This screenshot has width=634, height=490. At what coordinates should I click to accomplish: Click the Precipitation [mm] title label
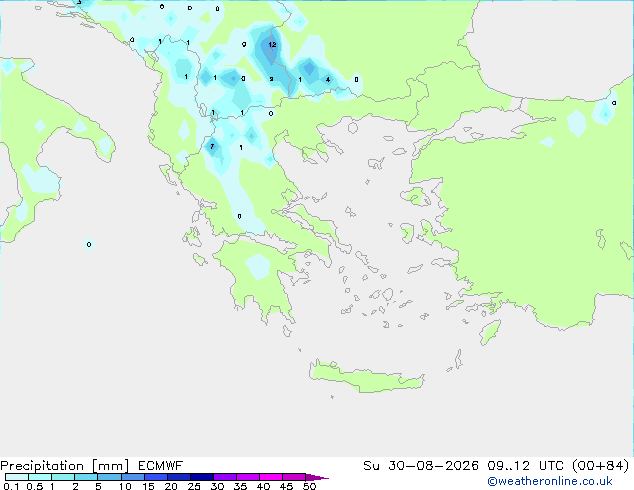64,466
